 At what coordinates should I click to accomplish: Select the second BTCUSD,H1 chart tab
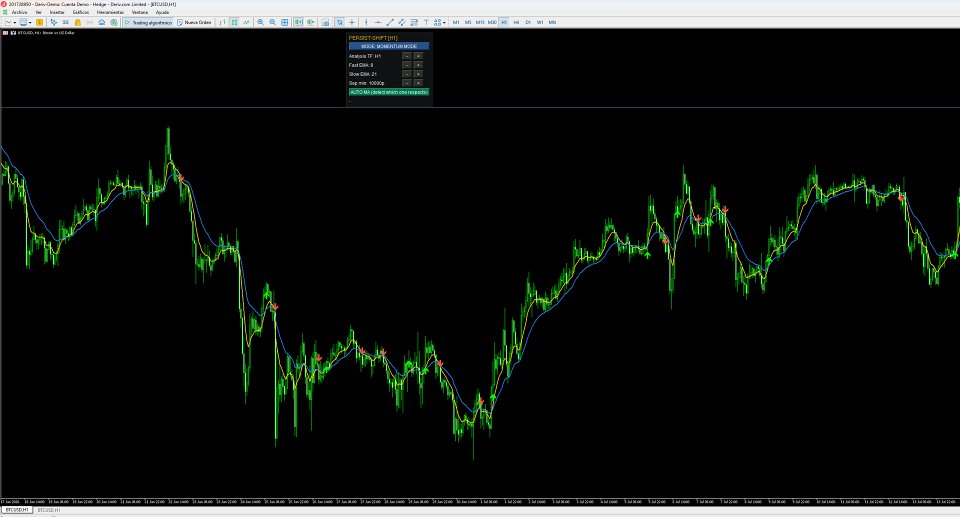point(49,510)
